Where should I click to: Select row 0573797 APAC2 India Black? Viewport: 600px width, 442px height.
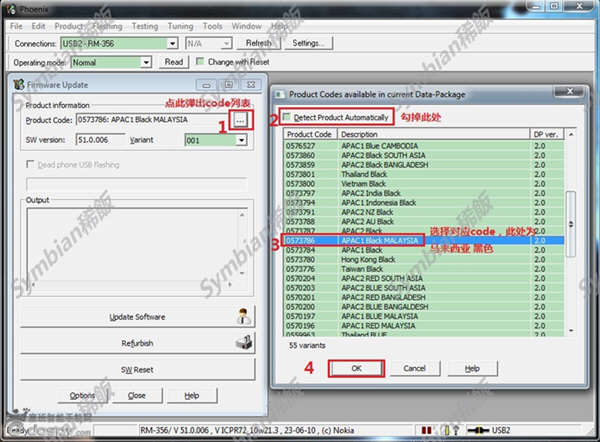tap(424, 193)
